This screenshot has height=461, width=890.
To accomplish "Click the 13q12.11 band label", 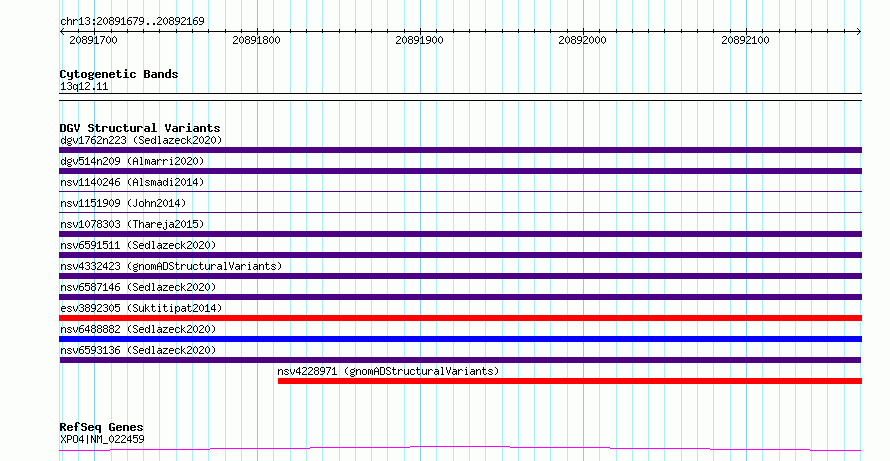I will pyautogui.click(x=84, y=86).
